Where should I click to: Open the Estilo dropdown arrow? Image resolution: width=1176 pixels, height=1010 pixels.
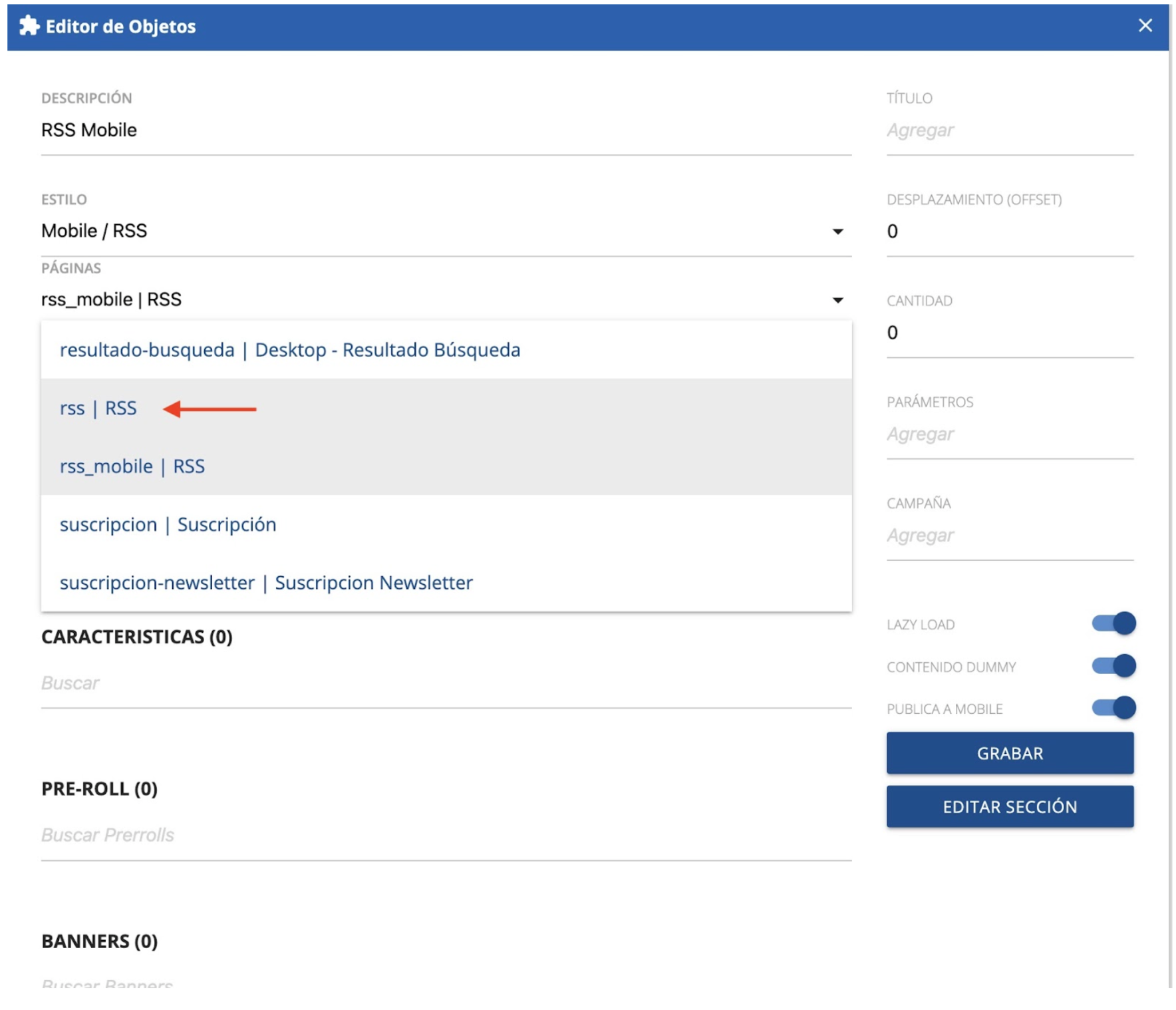[837, 232]
